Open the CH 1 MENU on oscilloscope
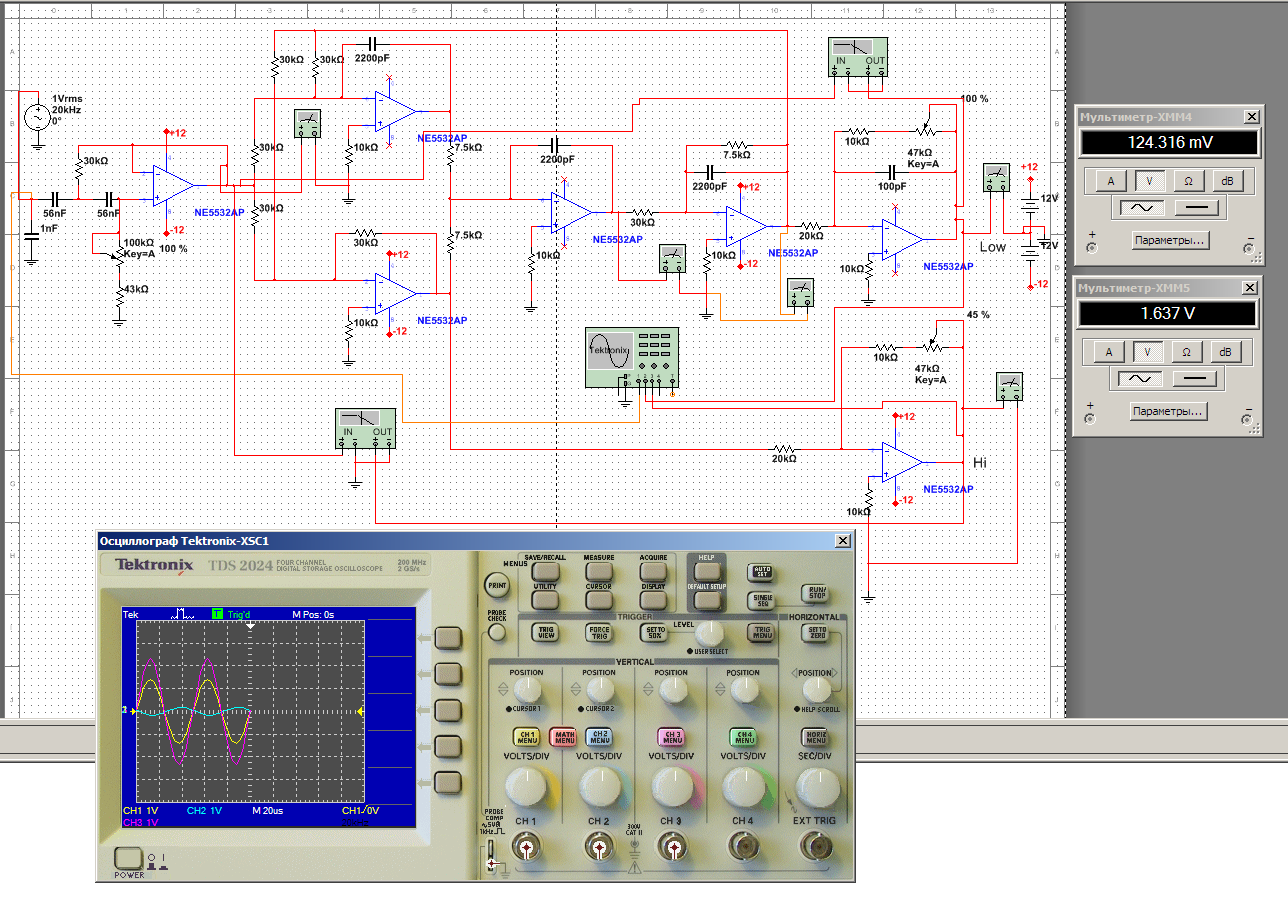The height and width of the screenshot is (900, 1288). pos(526,738)
